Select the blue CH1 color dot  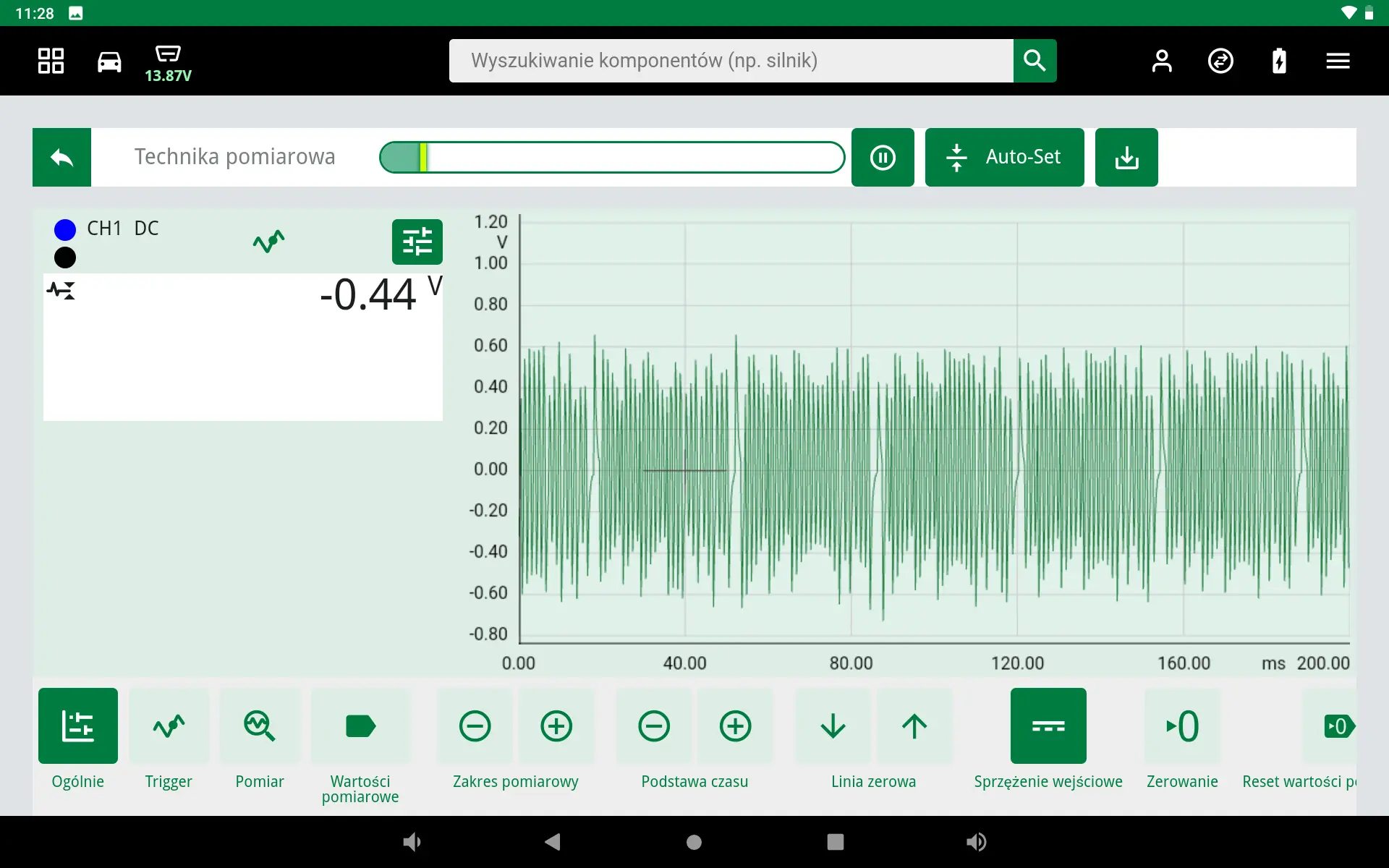(x=65, y=230)
